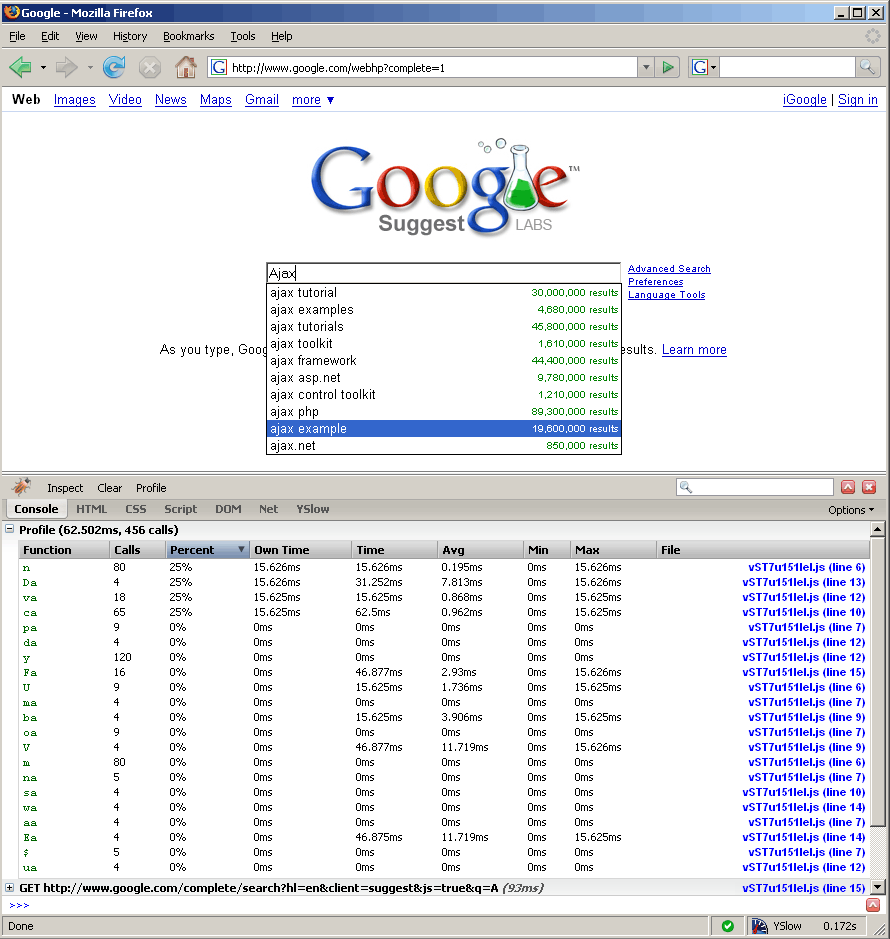Open the Bookmarks menu
Viewport: 890px width, 939px height.
[x=188, y=36]
